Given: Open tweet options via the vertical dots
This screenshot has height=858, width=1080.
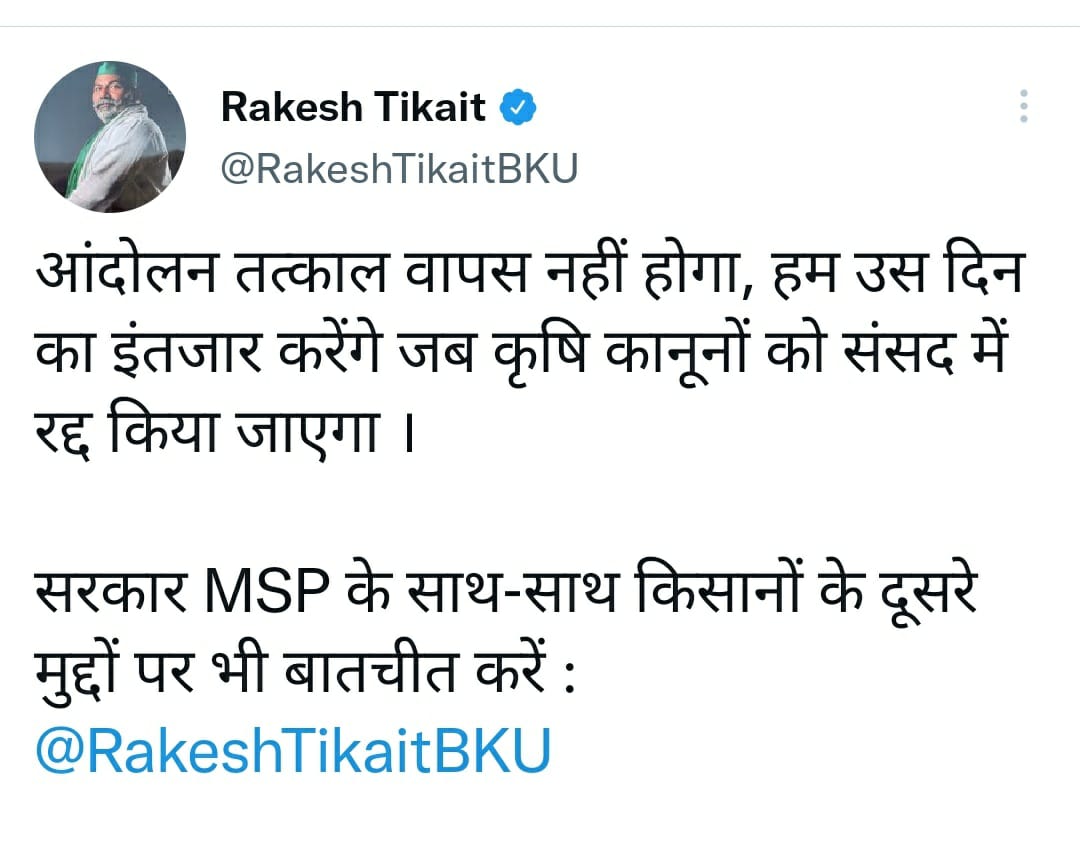Looking at the screenshot, I should 1023,107.
